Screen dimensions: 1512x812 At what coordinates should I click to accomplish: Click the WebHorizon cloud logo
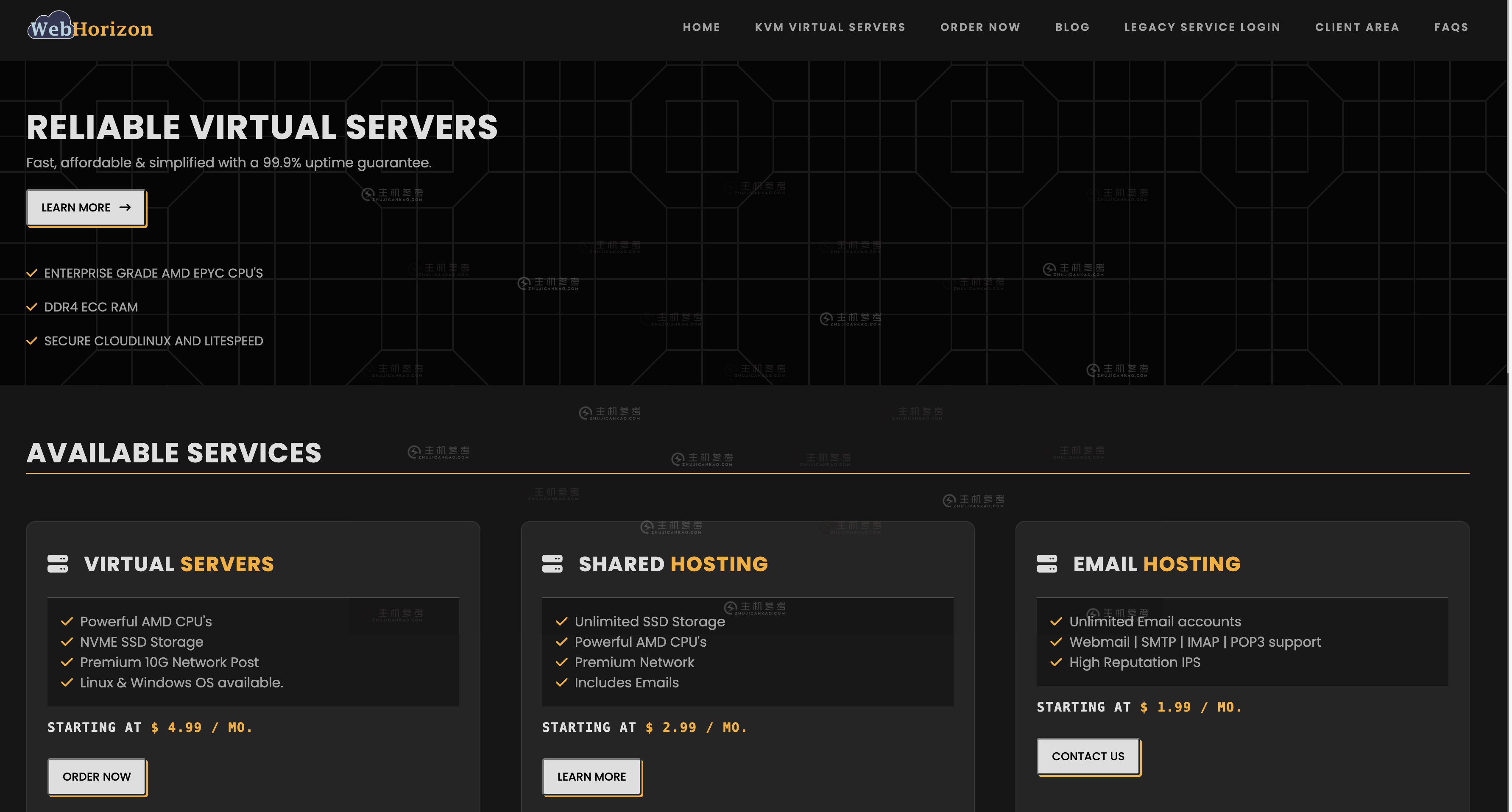pos(89,26)
